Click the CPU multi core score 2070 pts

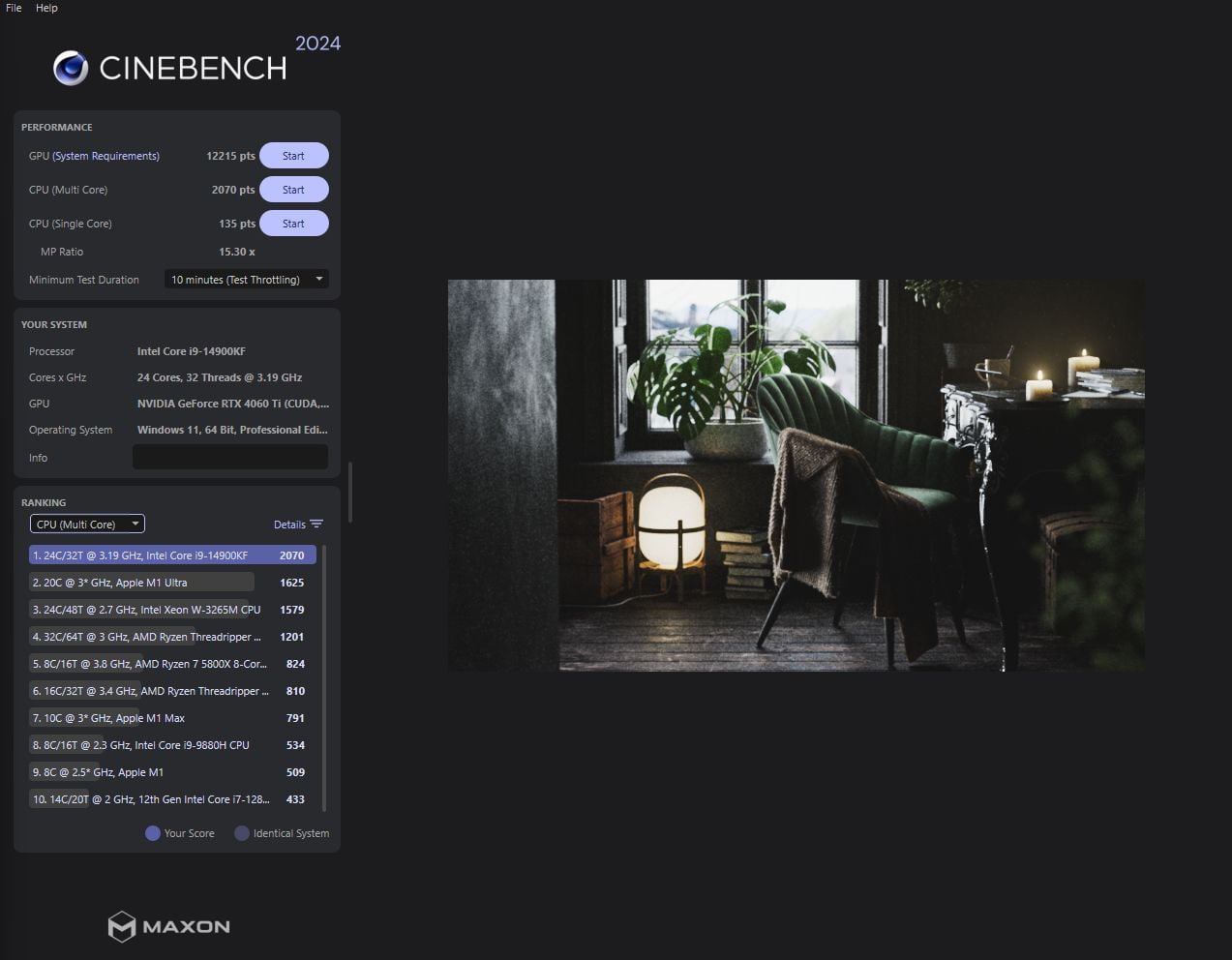point(233,190)
